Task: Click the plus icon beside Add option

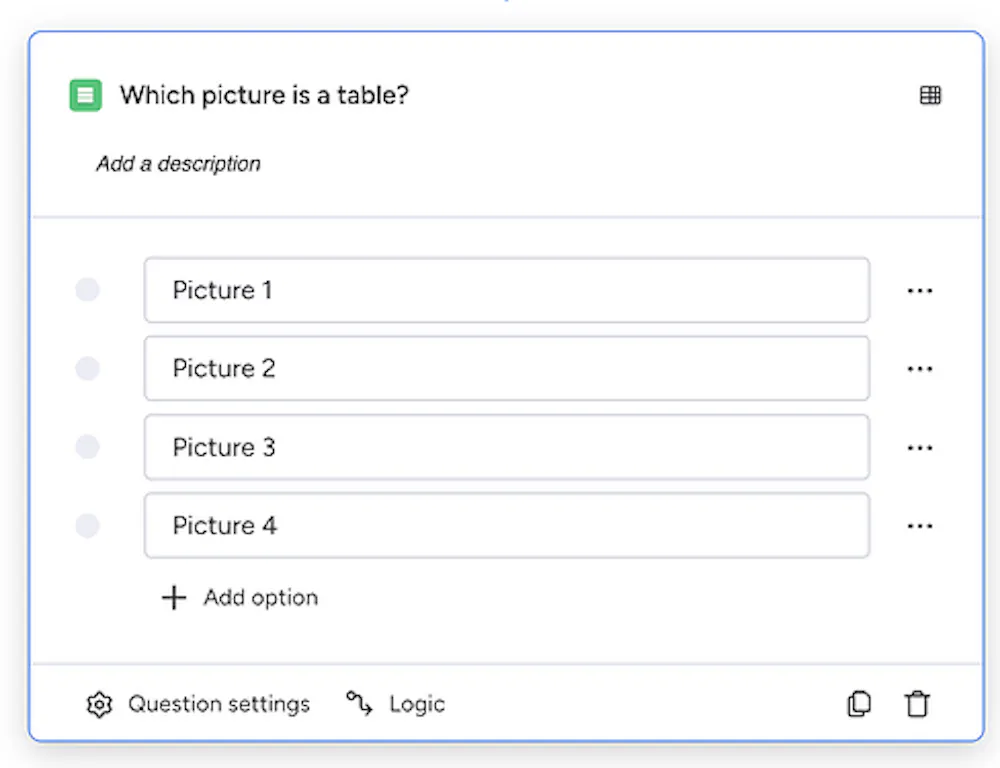Action: pyautogui.click(x=174, y=598)
